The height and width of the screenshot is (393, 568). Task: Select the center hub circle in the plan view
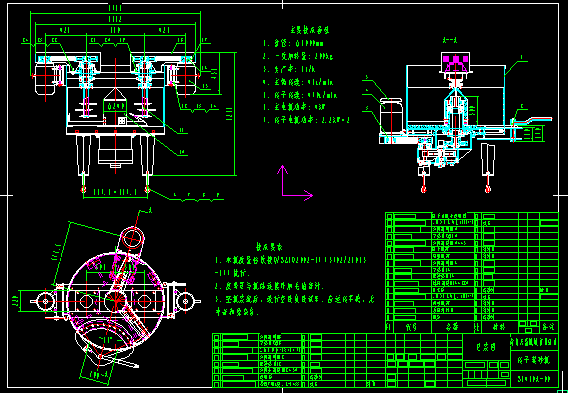coord(116,300)
